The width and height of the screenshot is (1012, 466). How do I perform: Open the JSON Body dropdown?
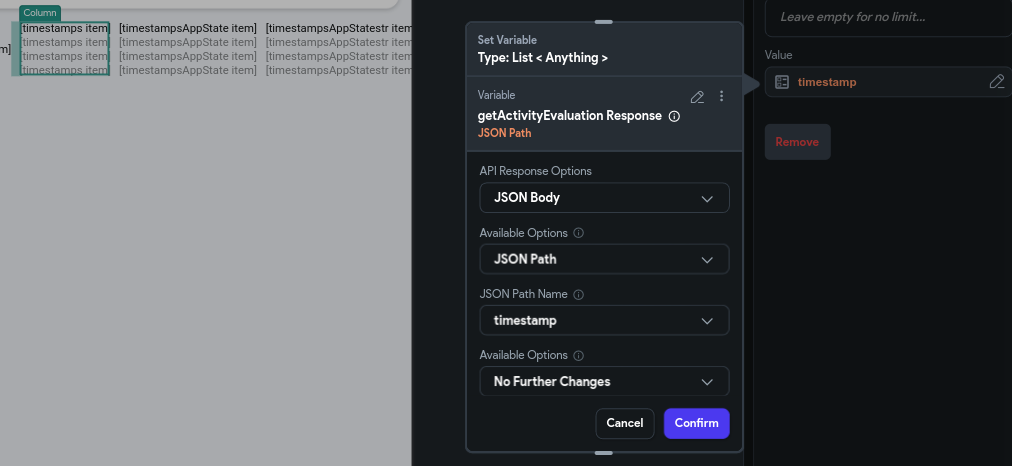(604, 198)
